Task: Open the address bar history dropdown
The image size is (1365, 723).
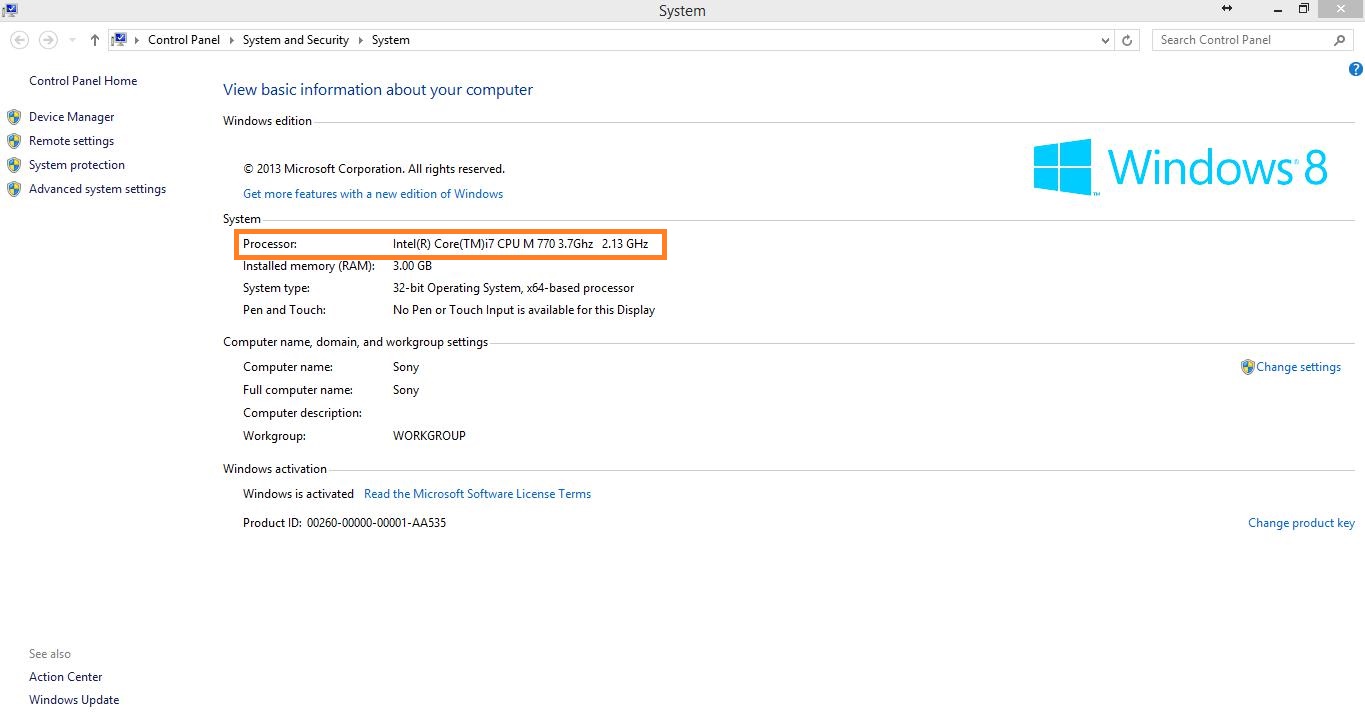Action: click(1104, 39)
